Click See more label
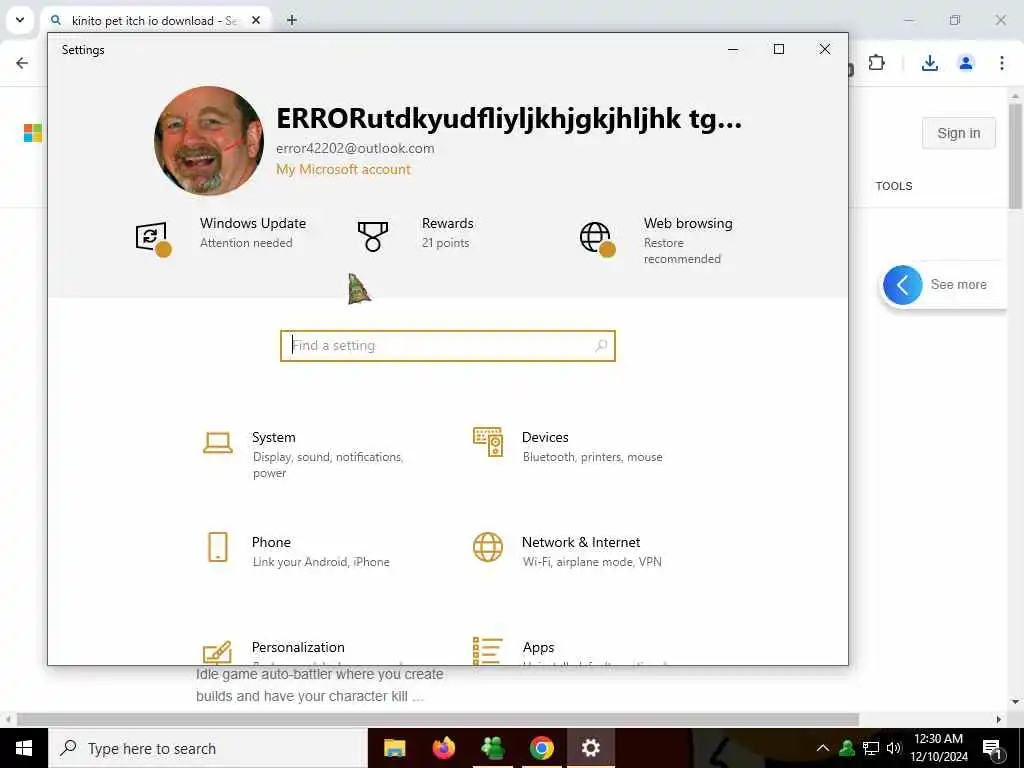Image resolution: width=1024 pixels, height=768 pixels. pyautogui.click(x=958, y=285)
